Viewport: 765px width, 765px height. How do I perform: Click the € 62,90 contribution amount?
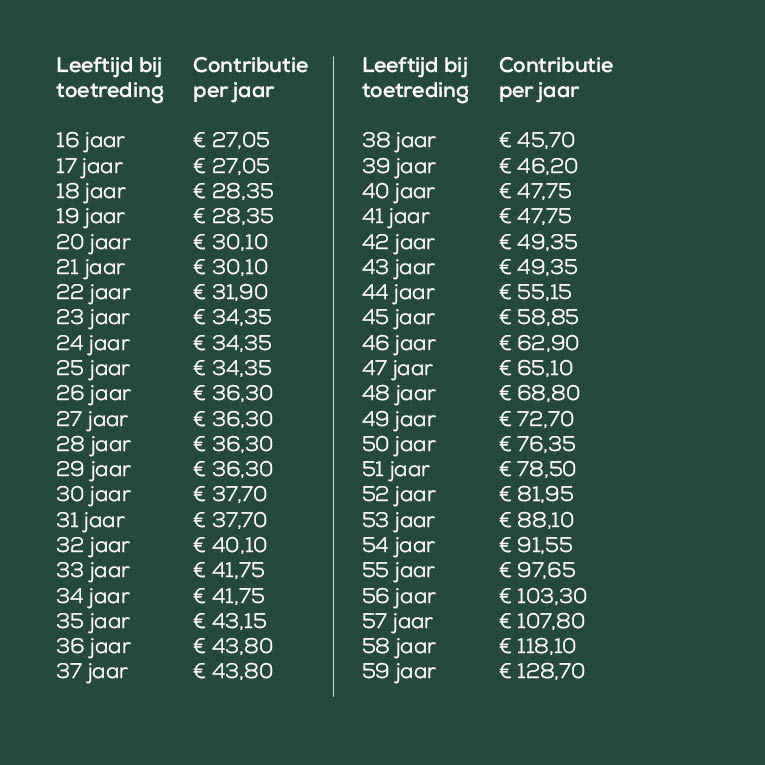click(x=538, y=343)
